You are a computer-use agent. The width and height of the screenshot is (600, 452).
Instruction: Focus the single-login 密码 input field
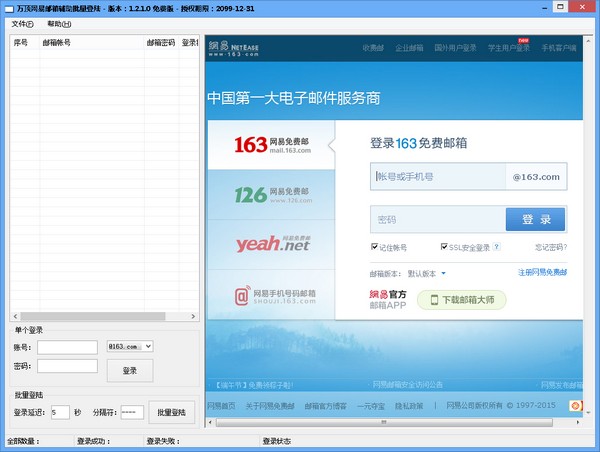(x=67, y=366)
